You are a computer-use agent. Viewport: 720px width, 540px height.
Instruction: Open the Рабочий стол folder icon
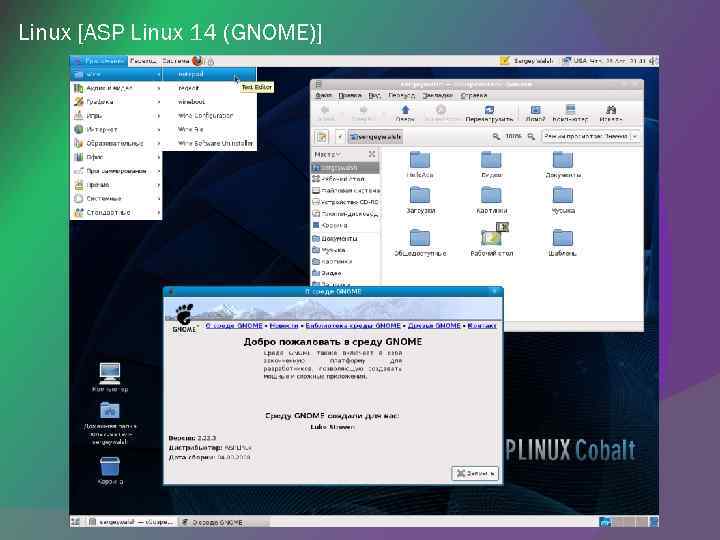(491, 240)
